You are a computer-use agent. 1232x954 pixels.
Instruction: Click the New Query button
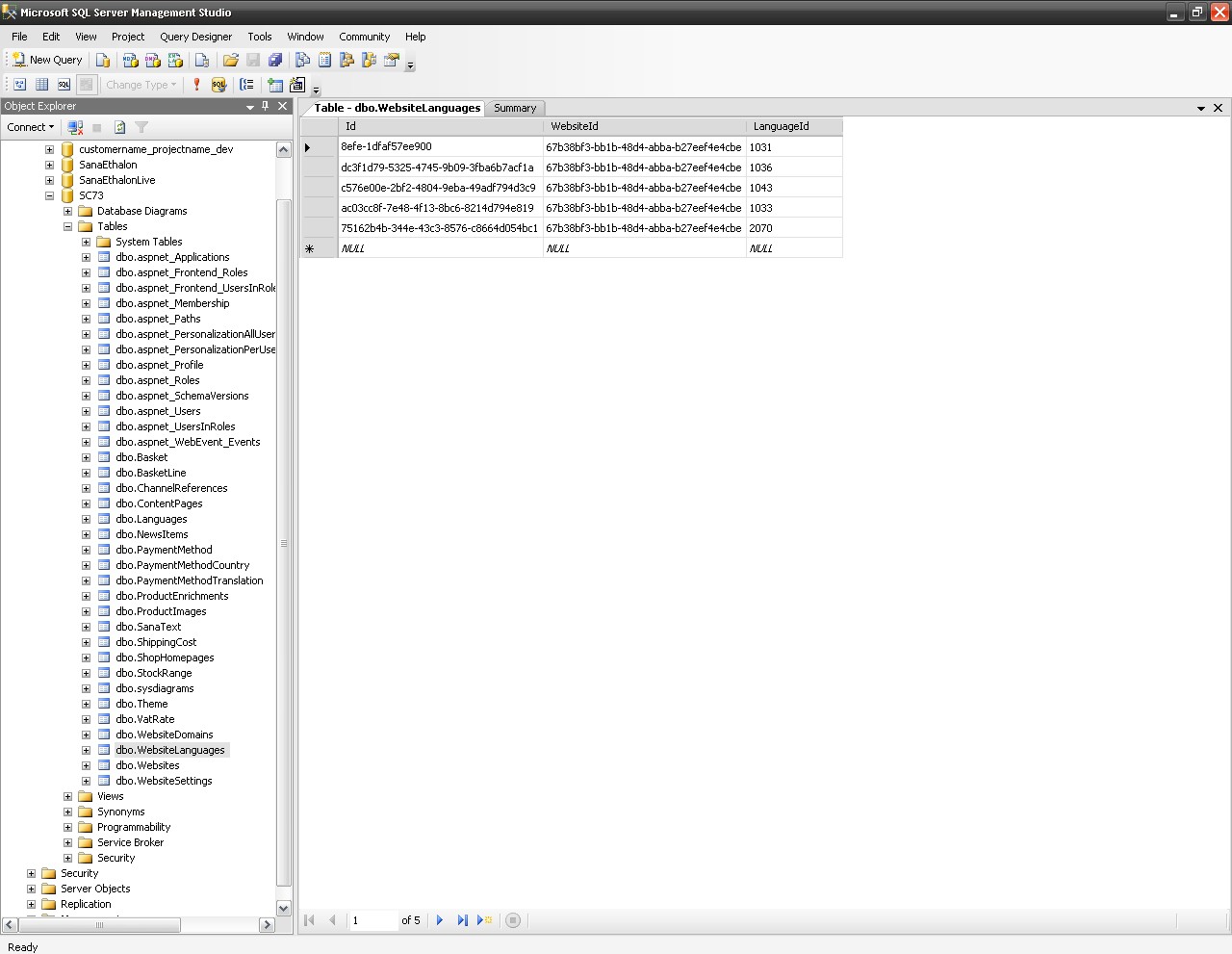46,60
